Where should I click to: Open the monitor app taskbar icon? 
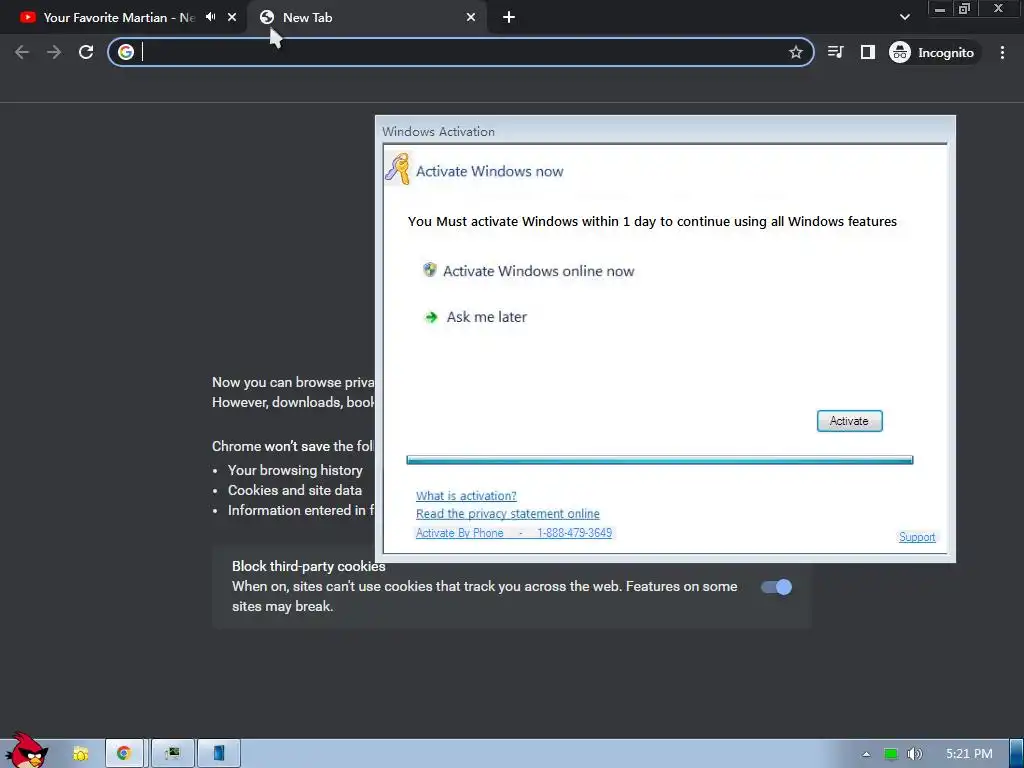pyautogui.click(x=172, y=754)
